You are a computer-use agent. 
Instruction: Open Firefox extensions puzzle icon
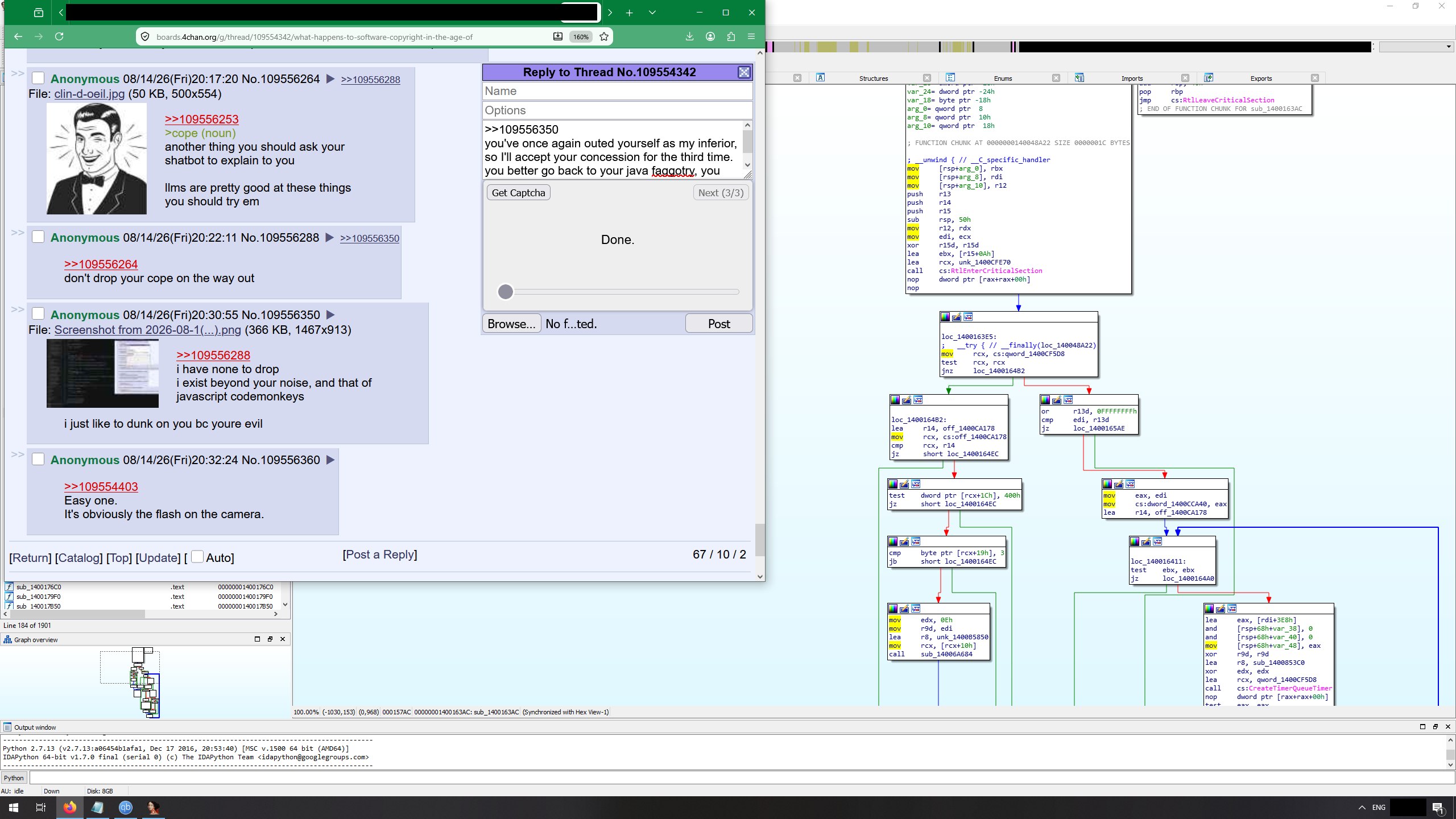pos(731,36)
